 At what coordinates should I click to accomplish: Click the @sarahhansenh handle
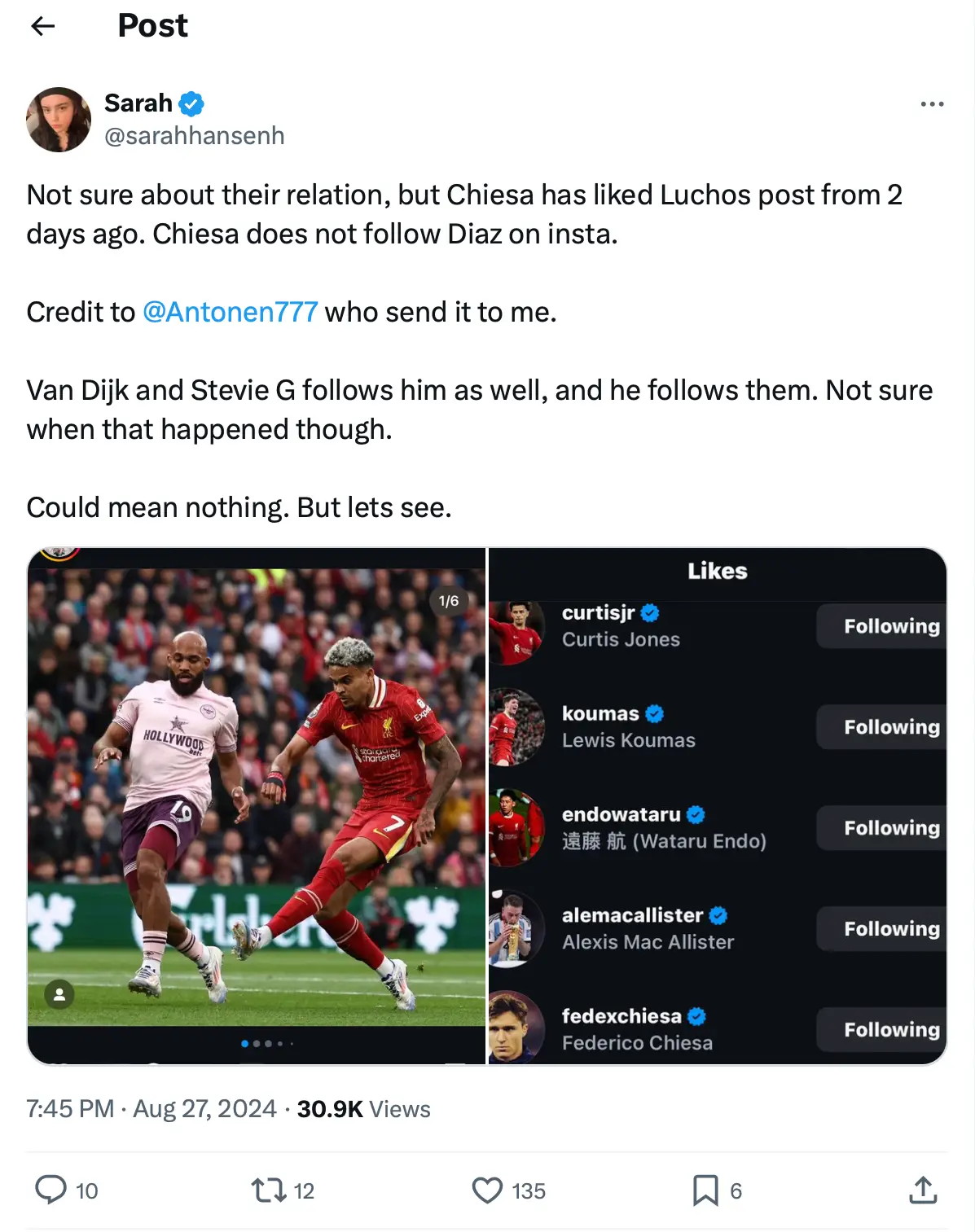[x=194, y=135]
